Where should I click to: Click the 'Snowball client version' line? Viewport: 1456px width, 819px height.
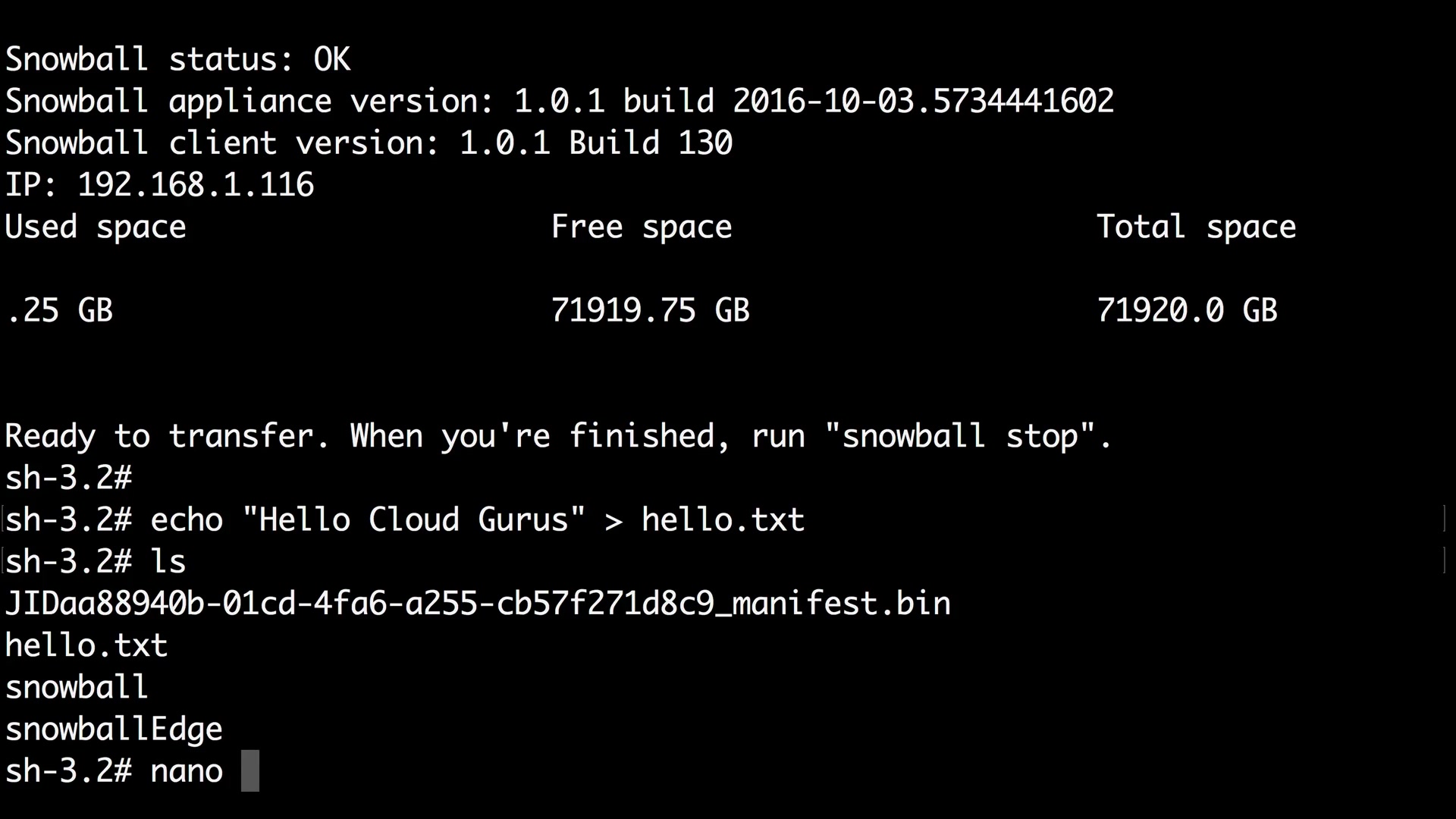click(x=369, y=143)
